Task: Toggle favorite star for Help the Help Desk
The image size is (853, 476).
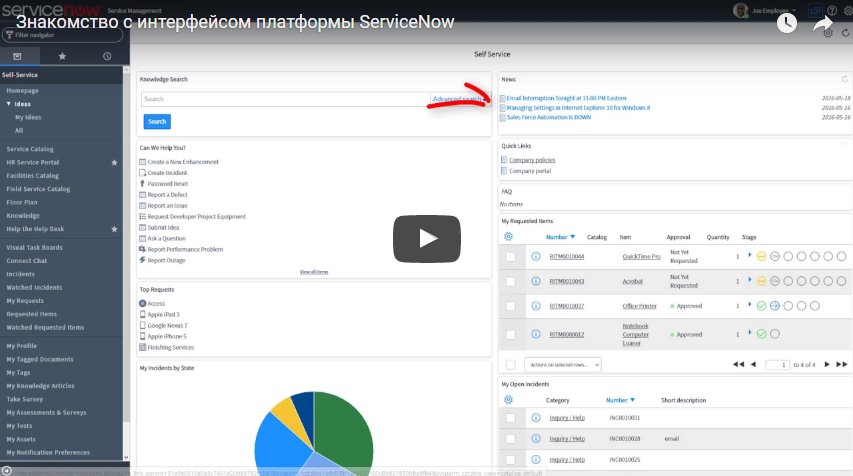Action: point(114,229)
